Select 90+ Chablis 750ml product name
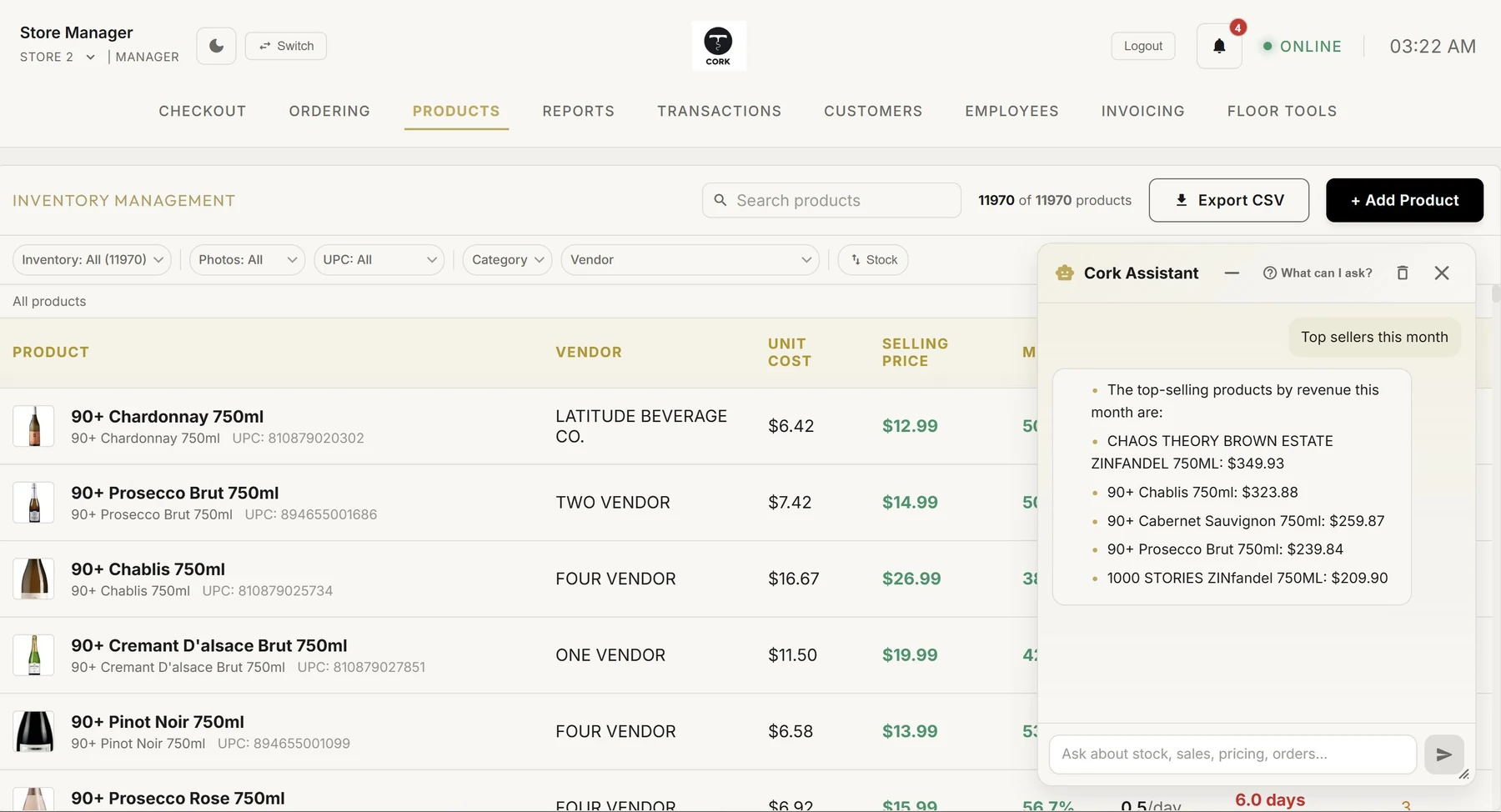Viewport: 1501px width, 812px height. click(148, 569)
